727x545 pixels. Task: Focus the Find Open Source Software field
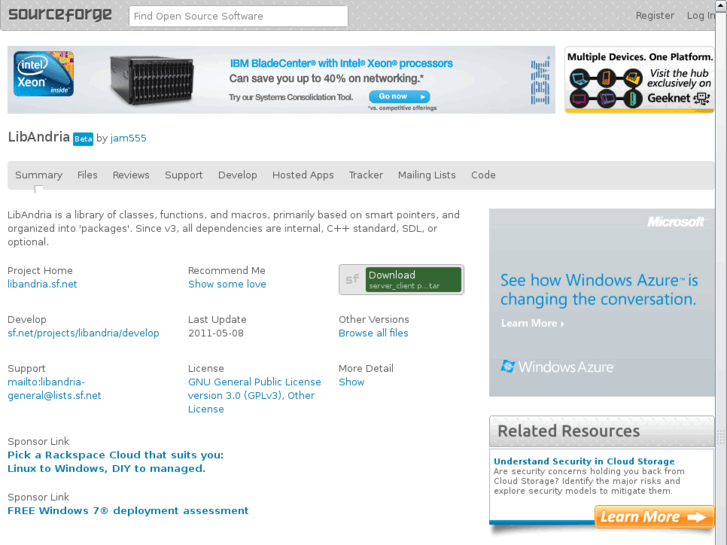tap(238, 16)
